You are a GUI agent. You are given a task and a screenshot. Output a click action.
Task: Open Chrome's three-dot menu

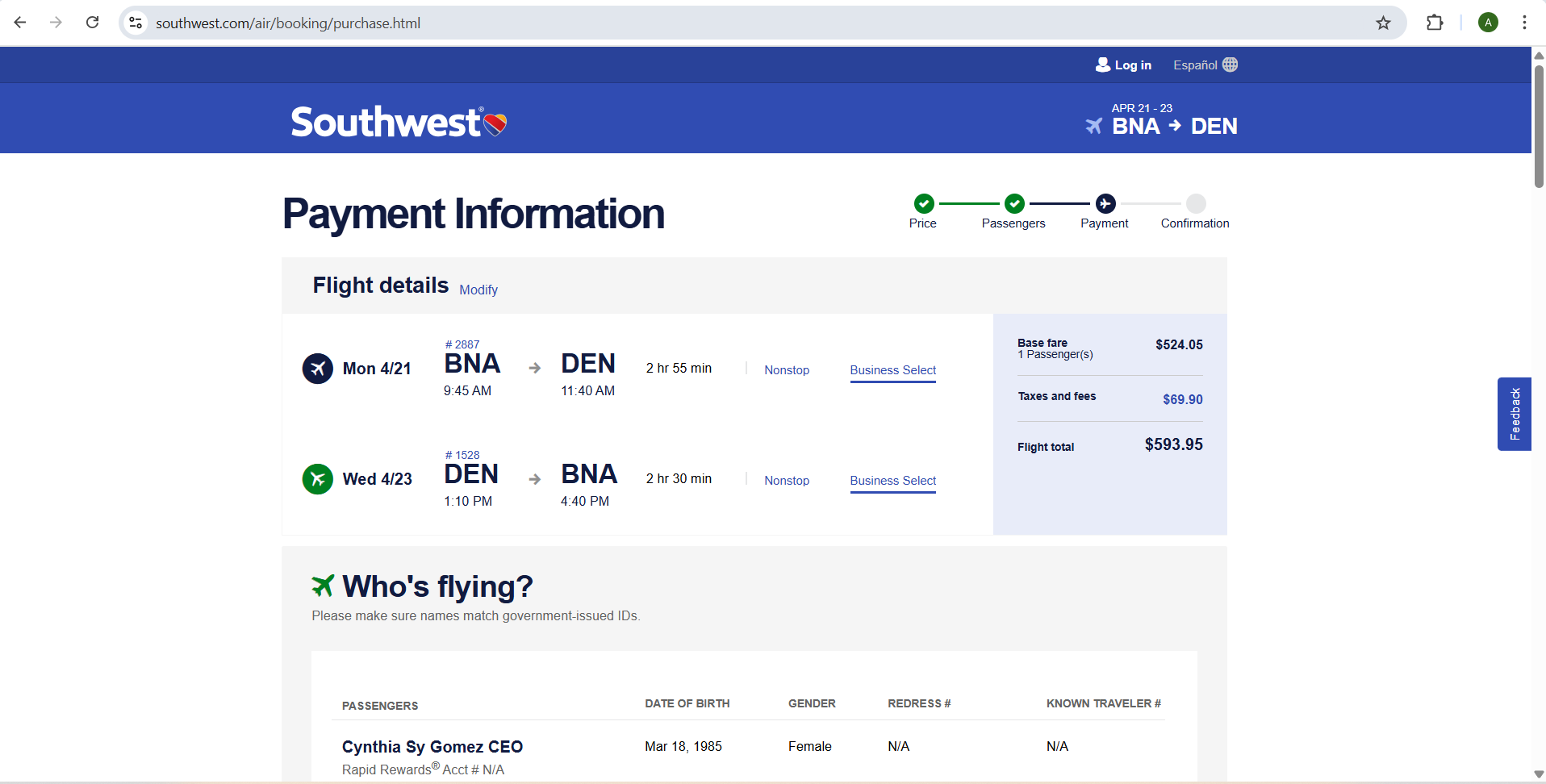tap(1524, 23)
